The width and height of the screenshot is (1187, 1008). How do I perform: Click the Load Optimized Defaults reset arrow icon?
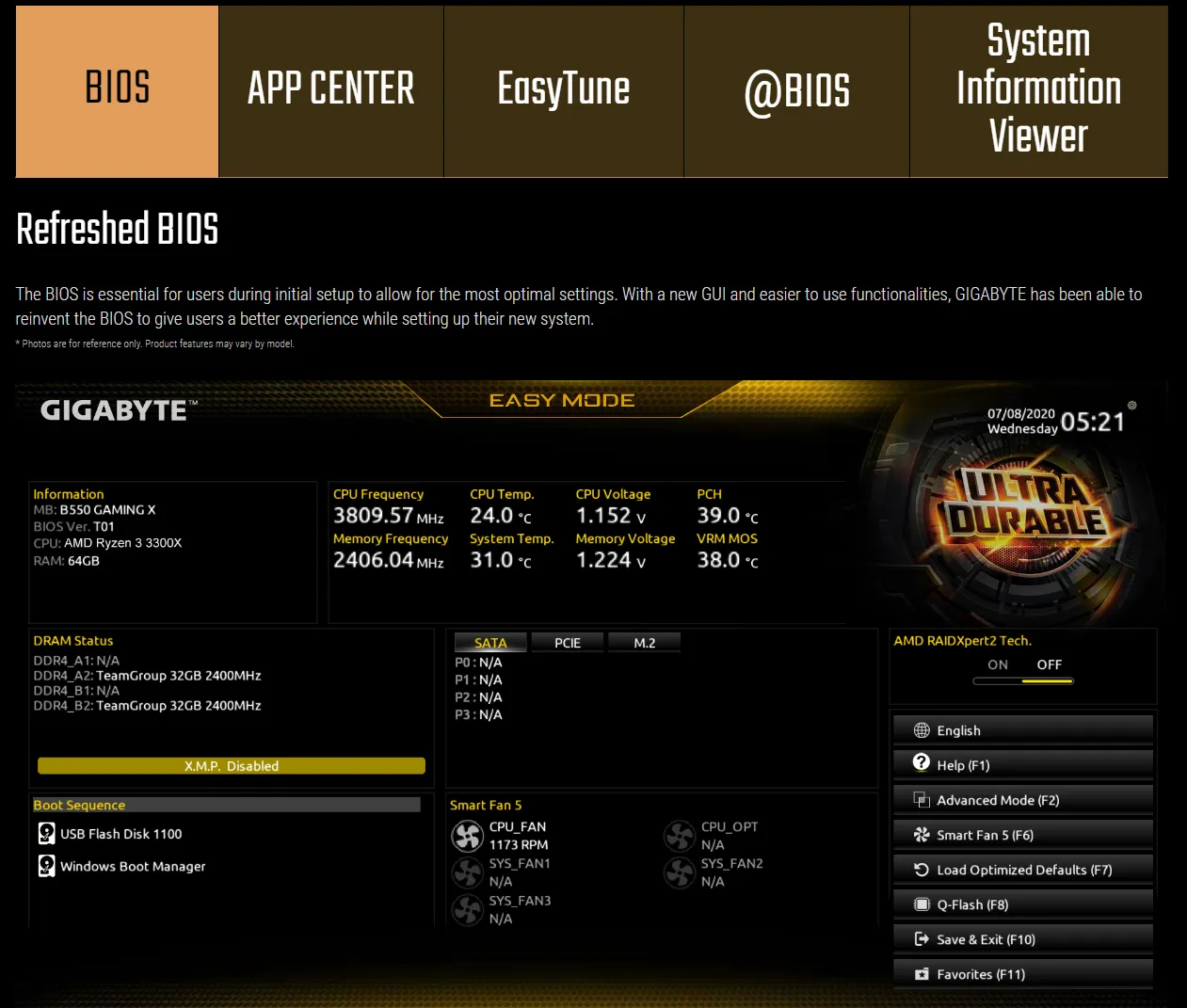922,870
